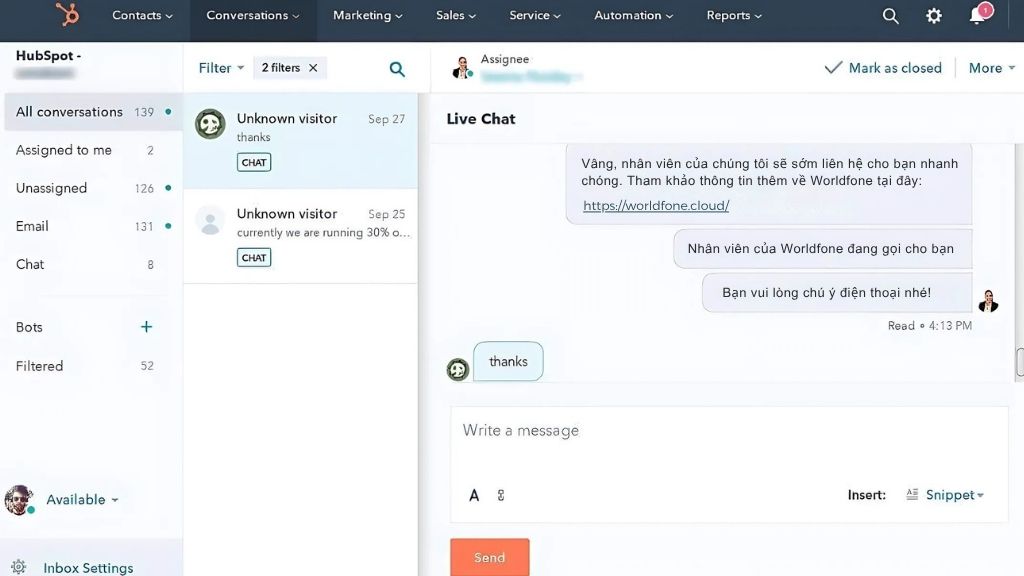Click the HubSpot sprocket logo
The width and height of the screenshot is (1024, 576).
(67, 14)
